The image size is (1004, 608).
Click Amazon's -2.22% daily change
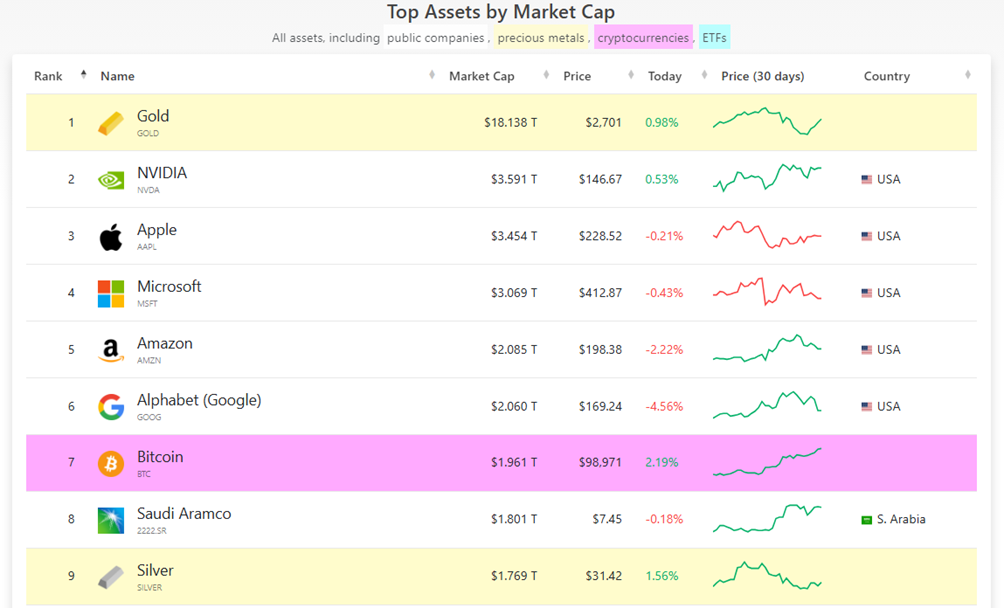point(664,350)
